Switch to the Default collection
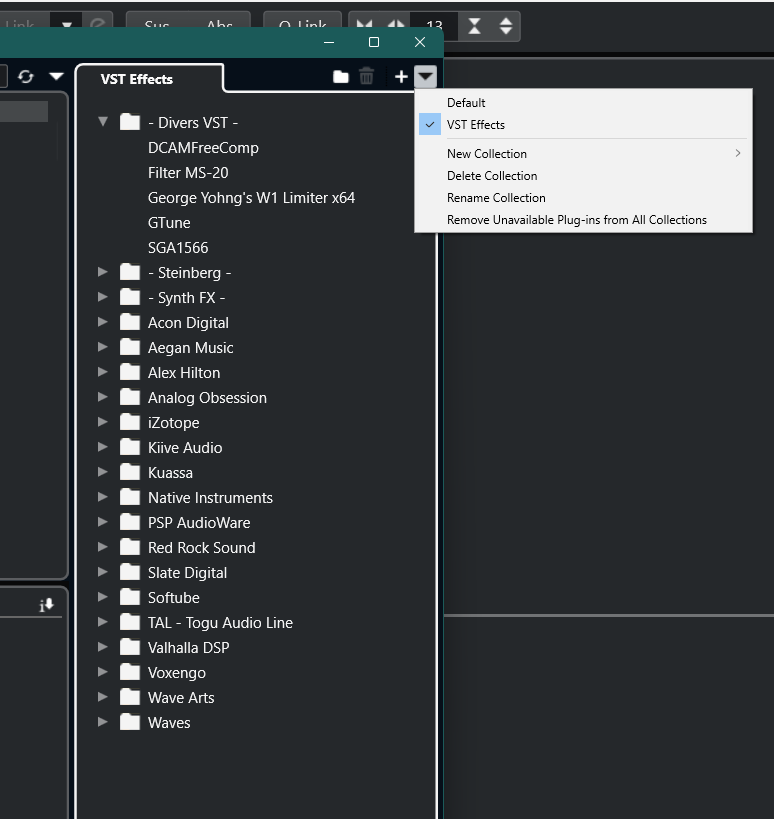 pyautogui.click(x=466, y=103)
